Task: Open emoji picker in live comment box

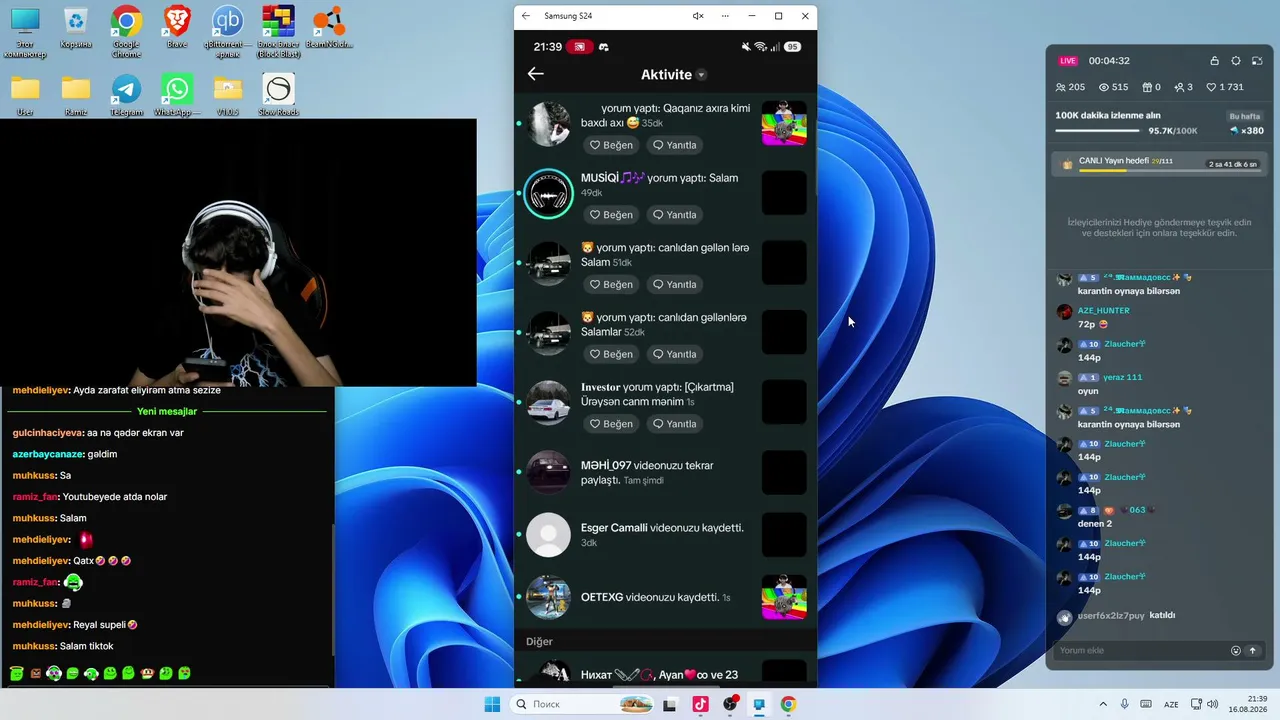Action: tap(1236, 651)
